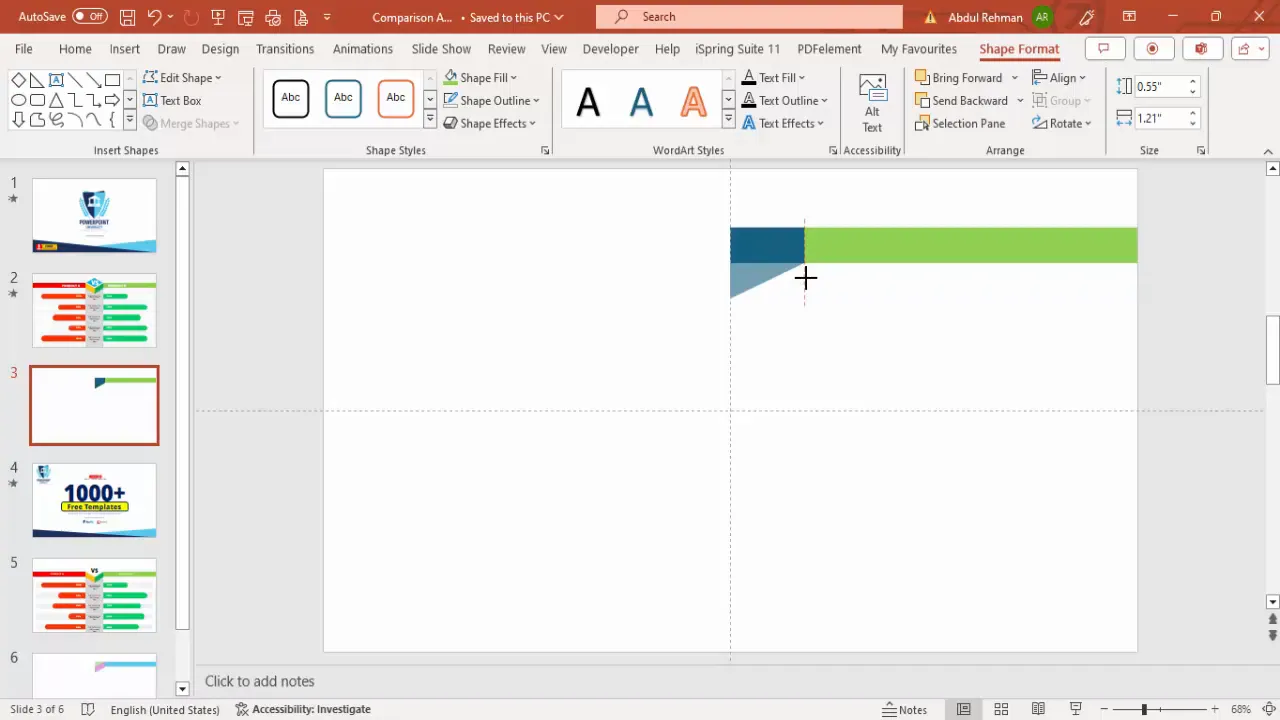Open the Shape Fill dropdown
The image size is (1280, 720).
coord(481,77)
